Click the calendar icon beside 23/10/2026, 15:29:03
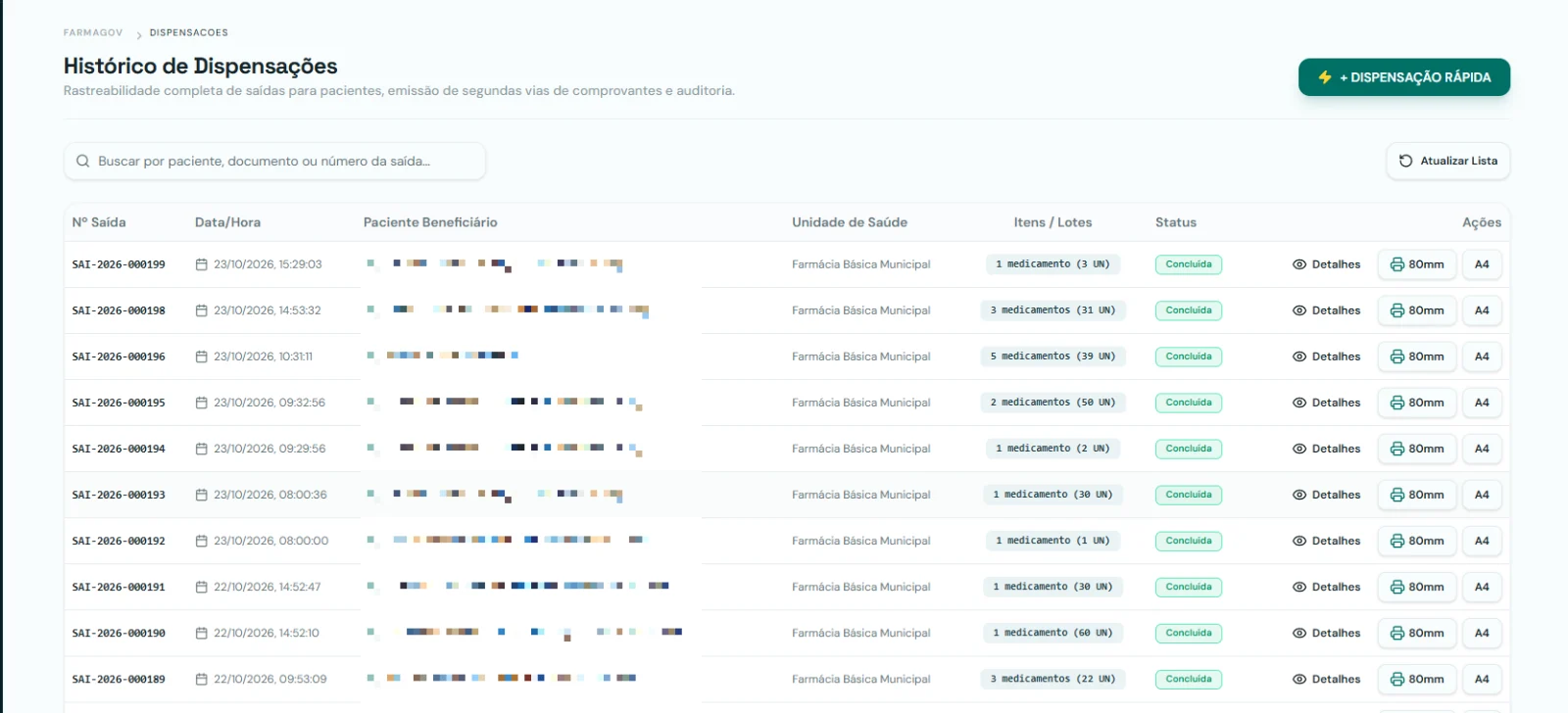The image size is (1568, 713). point(201,264)
